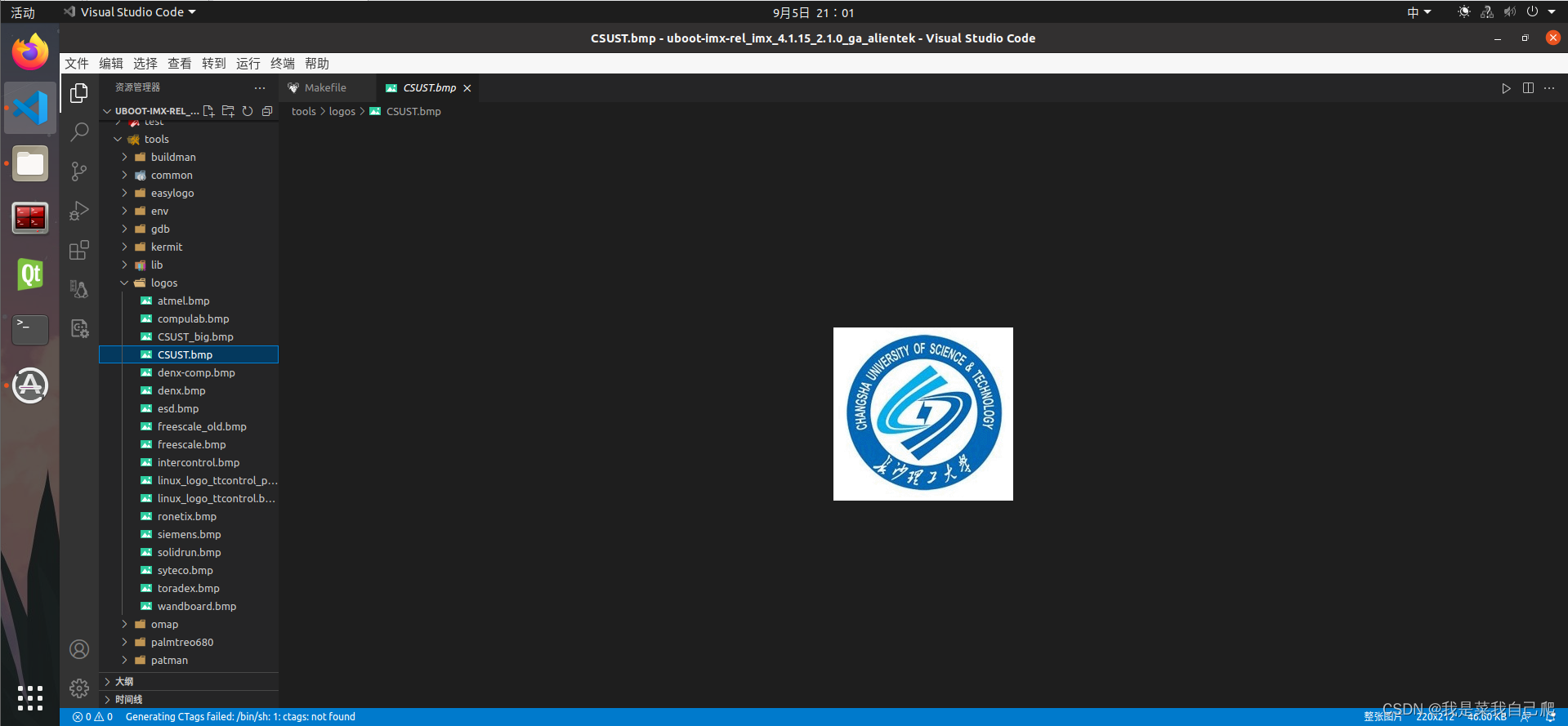Open denx.bmp in the explorer
The width and height of the screenshot is (1568, 726).
tap(189, 390)
